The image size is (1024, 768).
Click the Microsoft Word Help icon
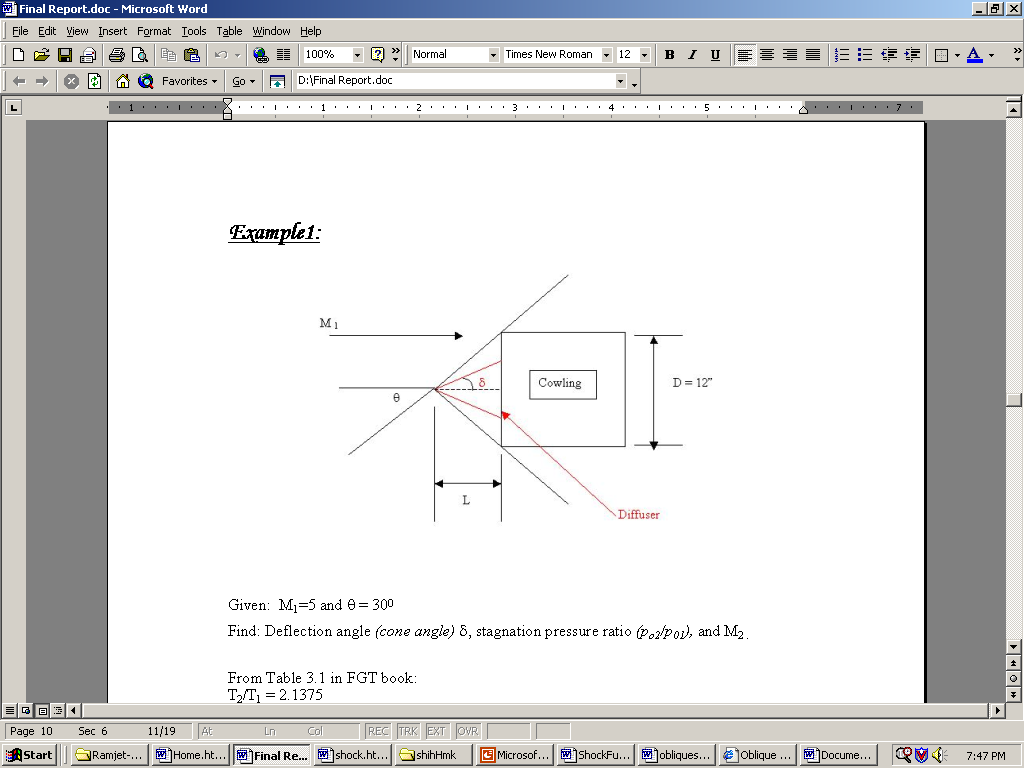[x=377, y=55]
